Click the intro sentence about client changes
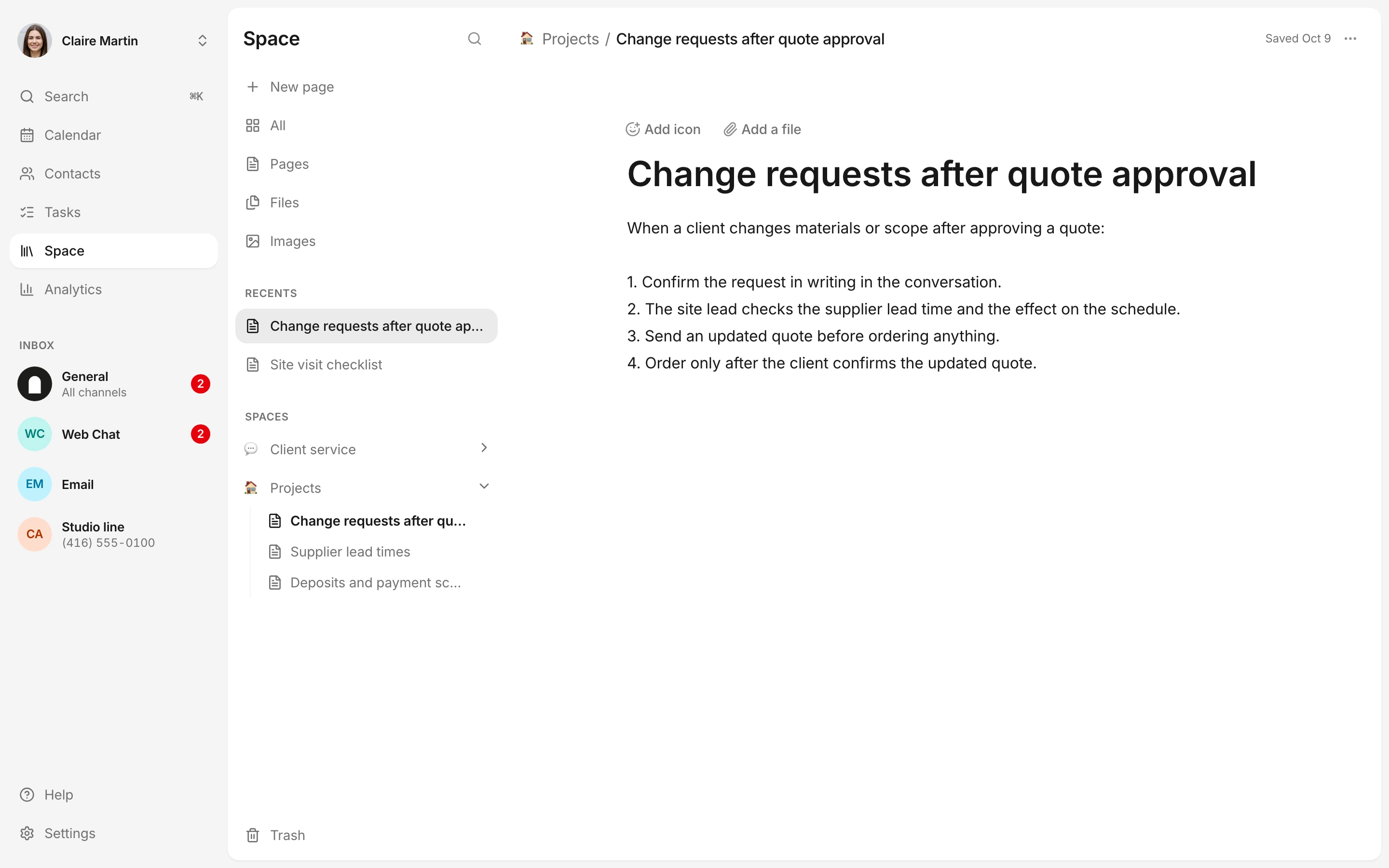The height and width of the screenshot is (868, 1389). coord(866,228)
